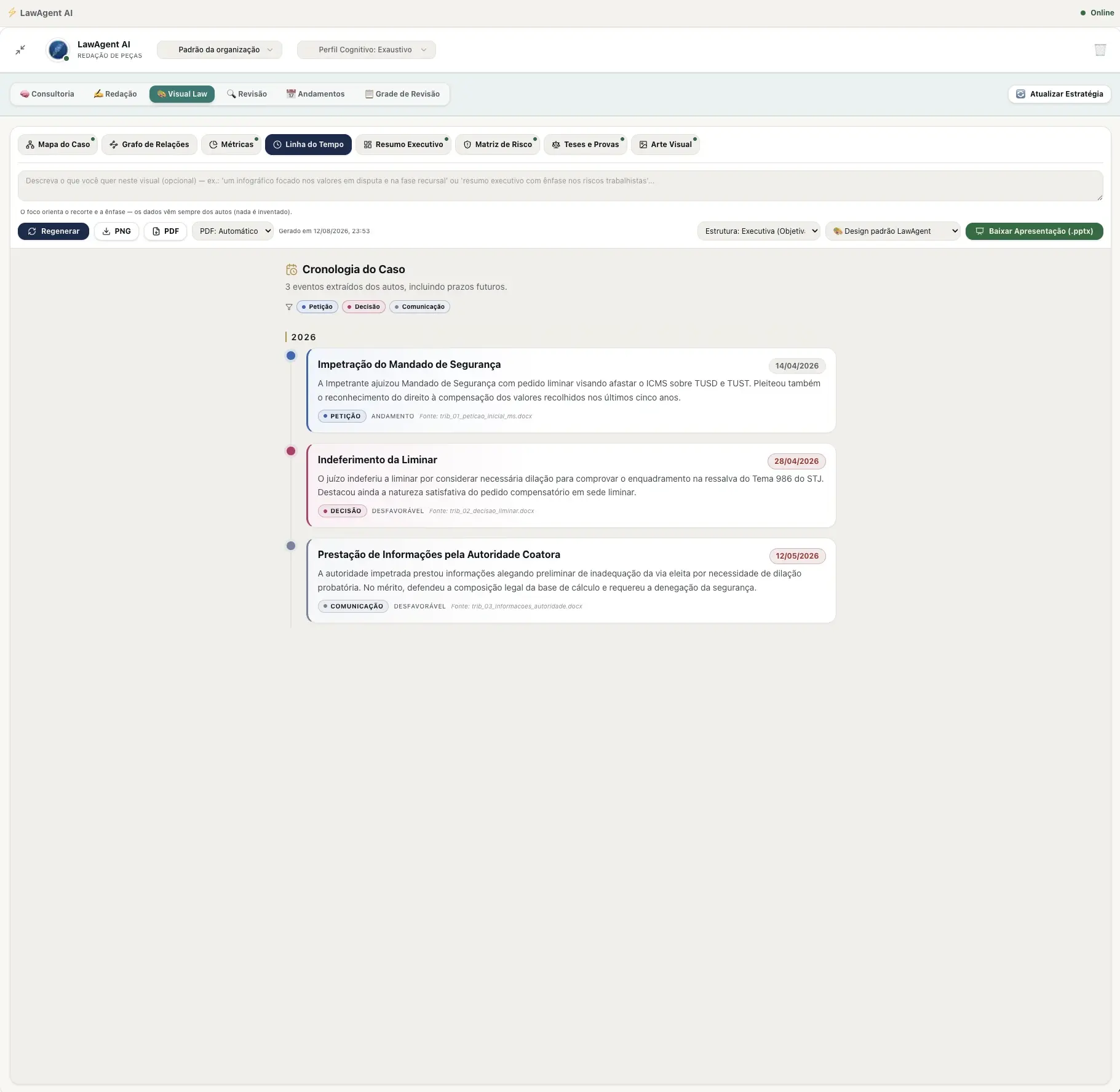Click the Regenerar button
Image resolution: width=1120 pixels, height=1092 pixels.
click(54, 231)
